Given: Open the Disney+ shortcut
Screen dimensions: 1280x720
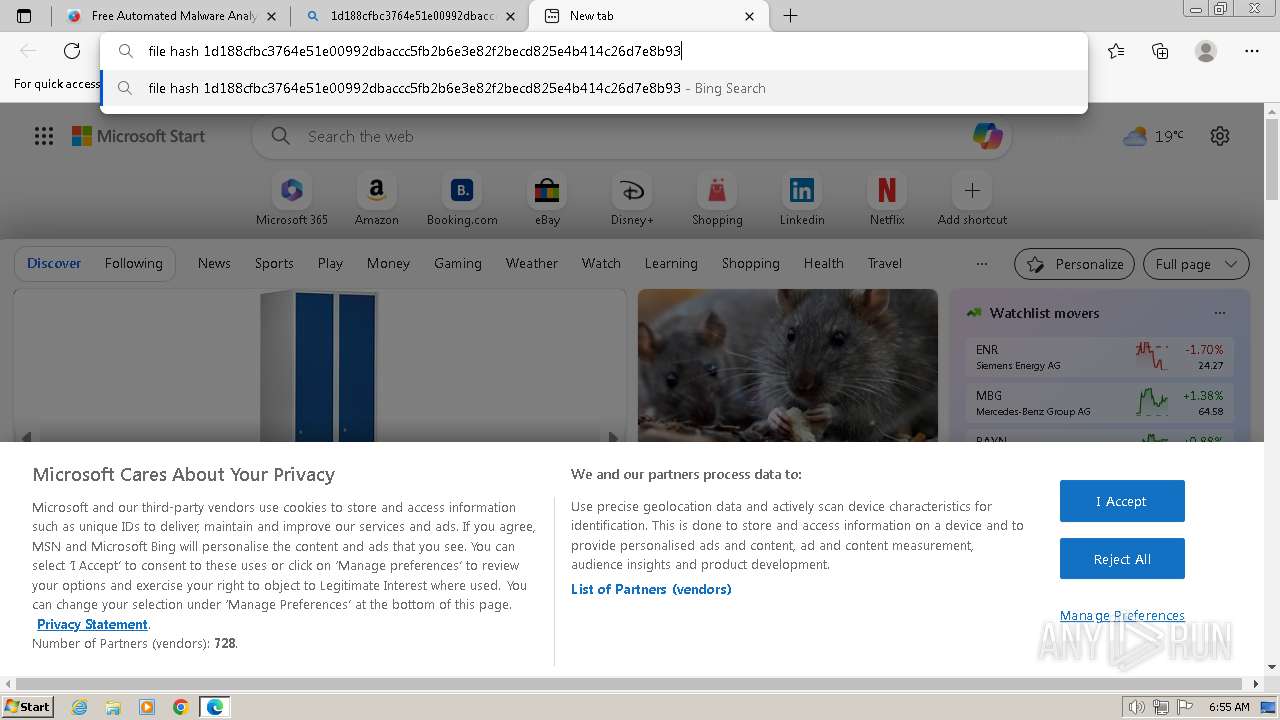Looking at the screenshot, I should tap(632, 200).
